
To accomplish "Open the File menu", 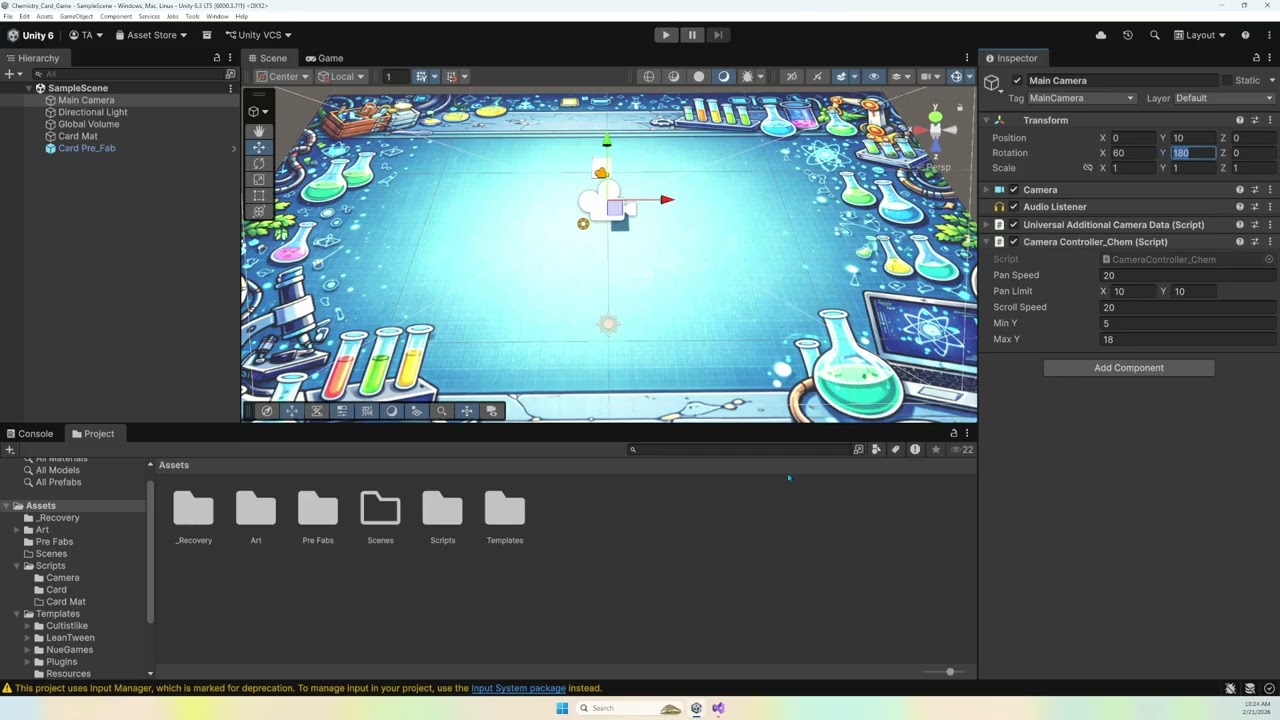I will pyautogui.click(x=8, y=16).
